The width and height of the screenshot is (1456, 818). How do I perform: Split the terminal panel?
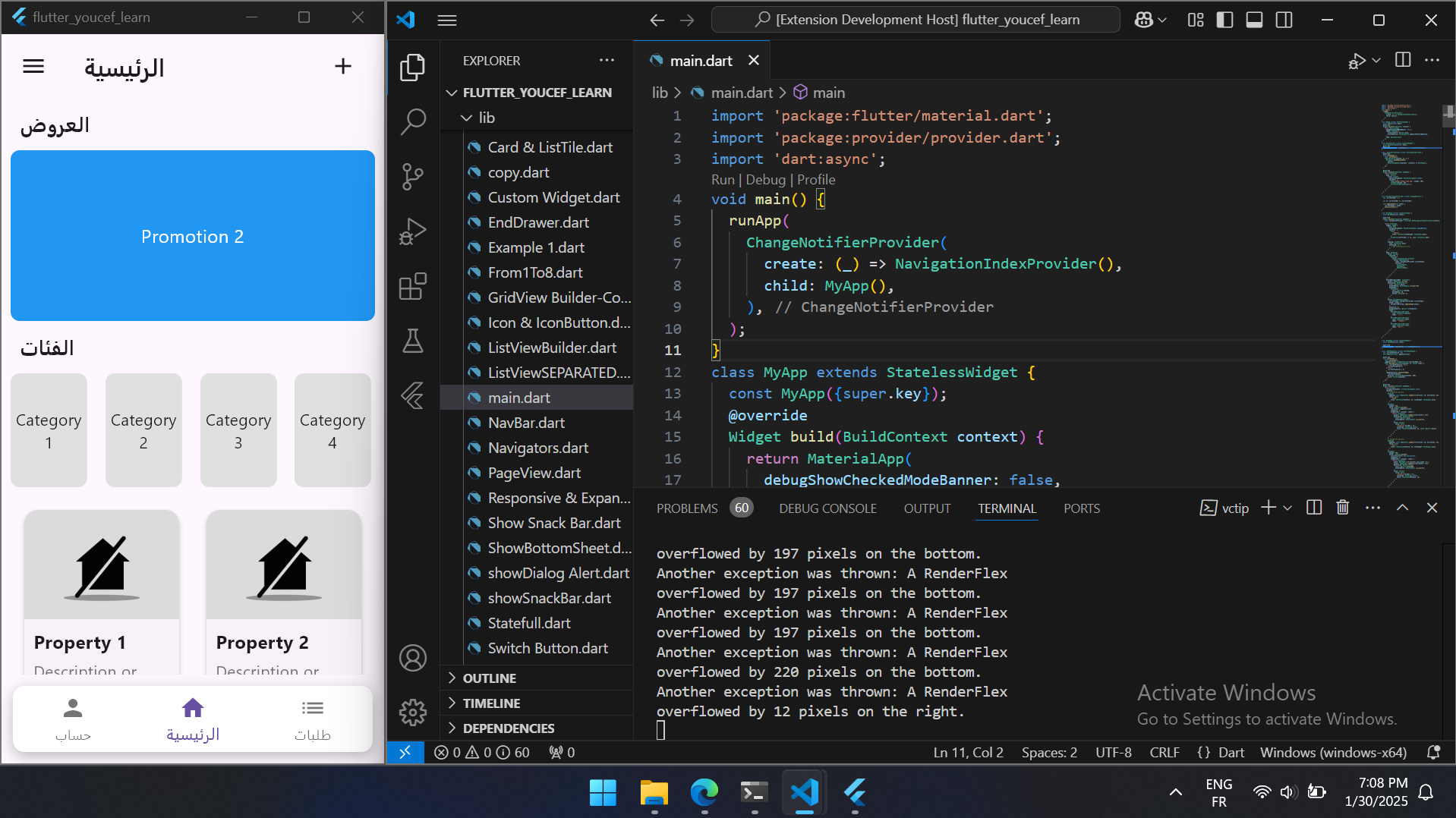click(1314, 508)
